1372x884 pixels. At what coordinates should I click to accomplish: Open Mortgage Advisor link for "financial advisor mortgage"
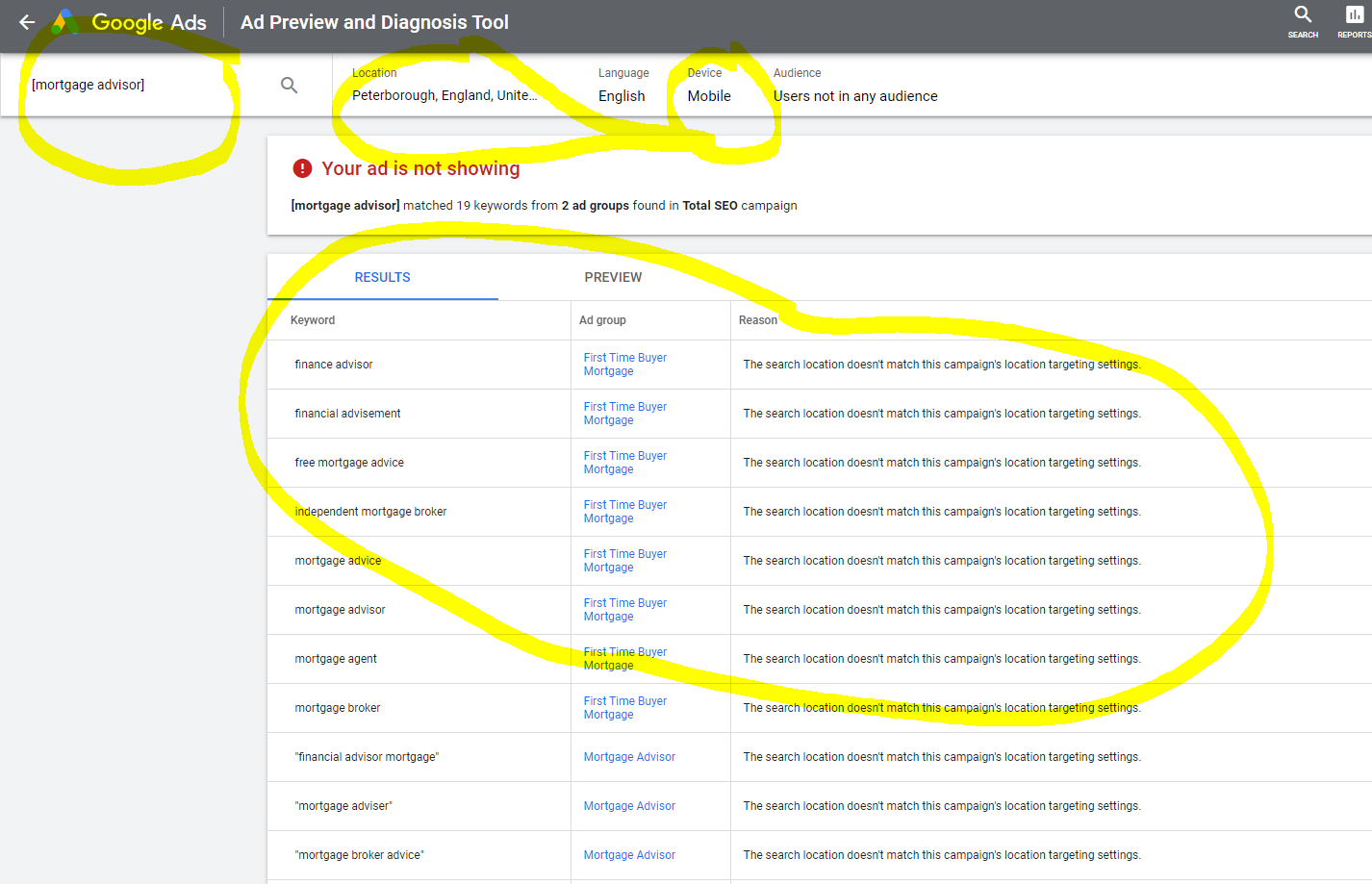(x=629, y=757)
